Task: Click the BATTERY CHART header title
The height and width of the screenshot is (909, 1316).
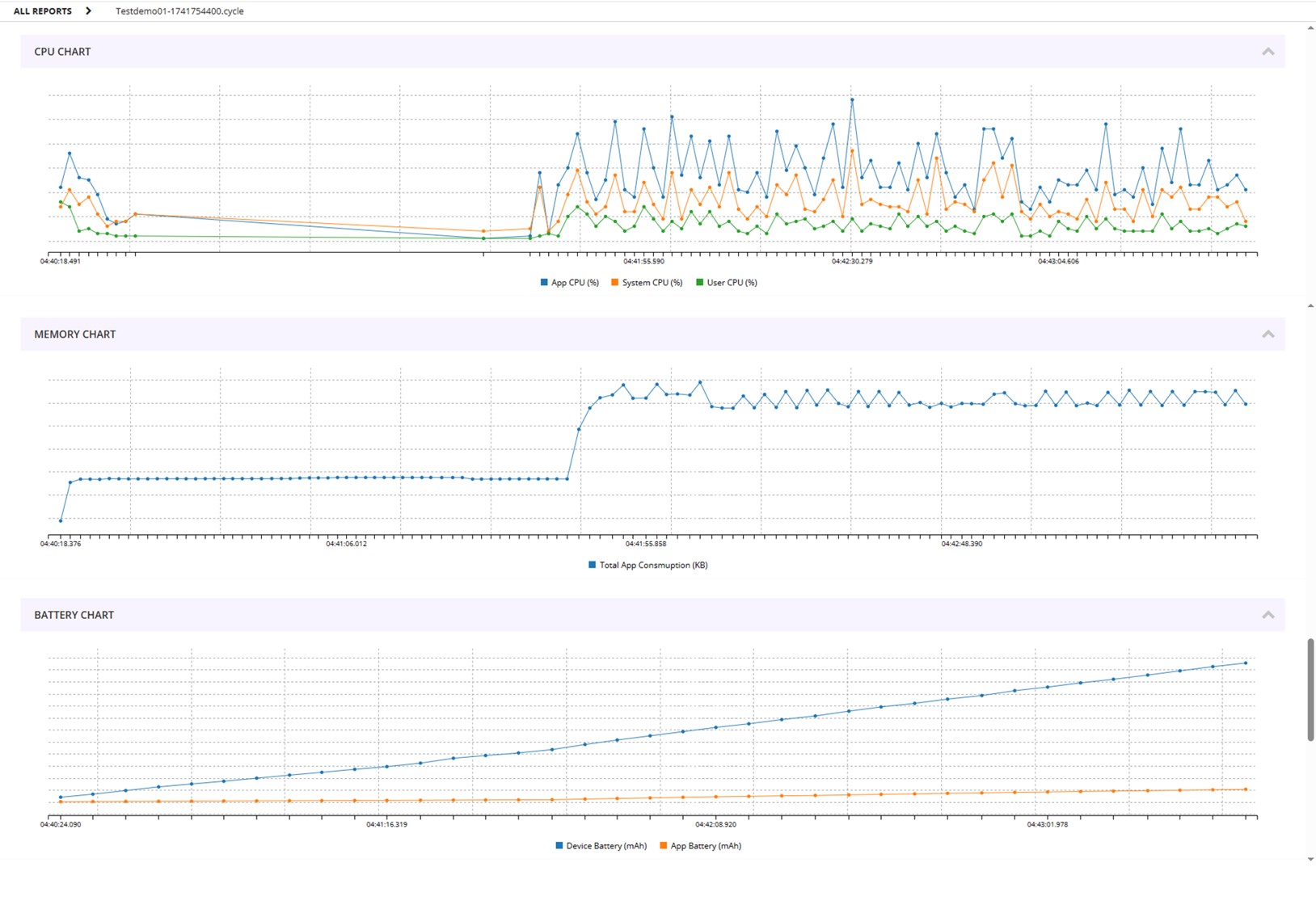Action: (74, 615)
